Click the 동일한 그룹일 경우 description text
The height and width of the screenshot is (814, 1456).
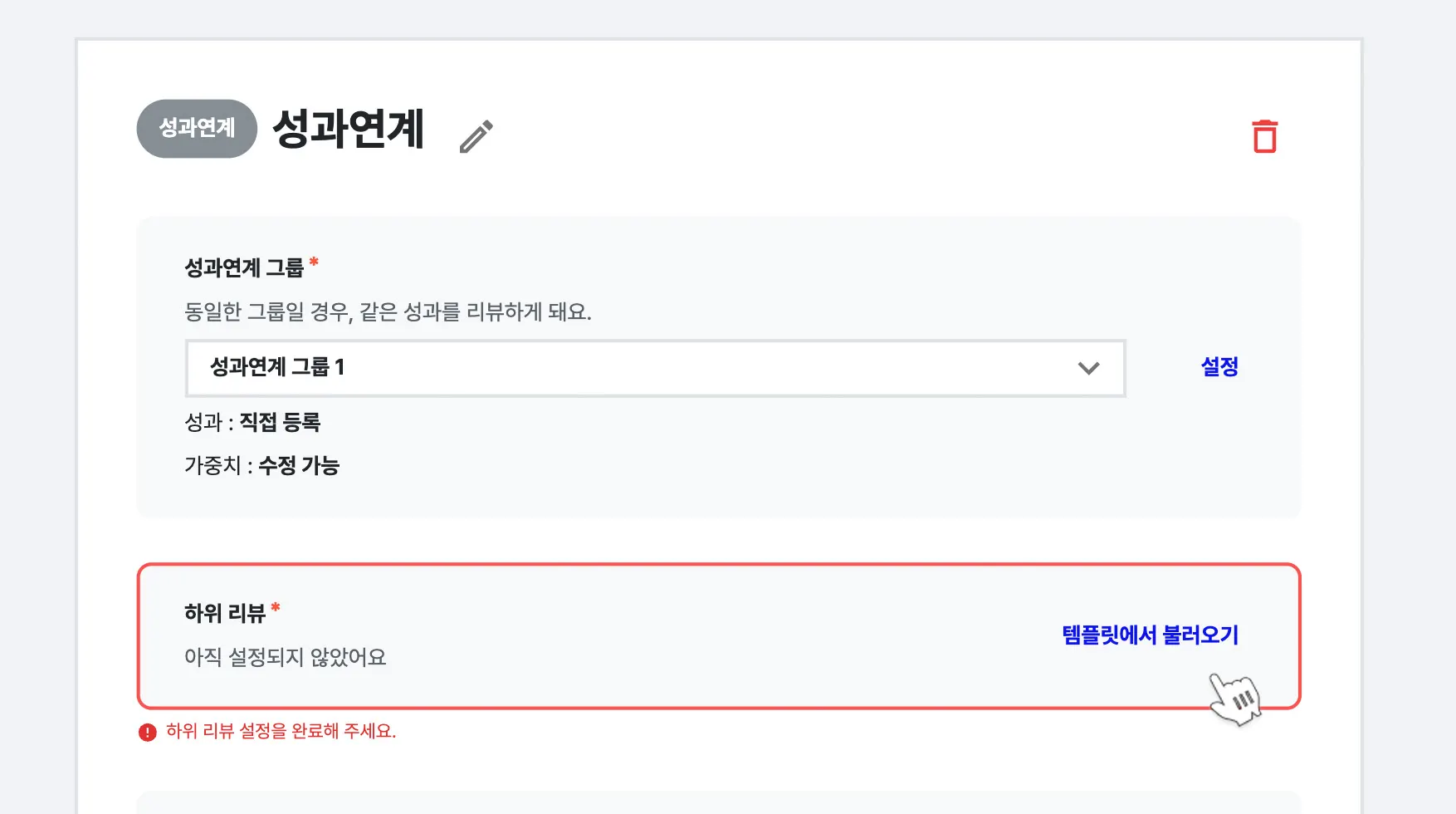(x=388, y=312)
